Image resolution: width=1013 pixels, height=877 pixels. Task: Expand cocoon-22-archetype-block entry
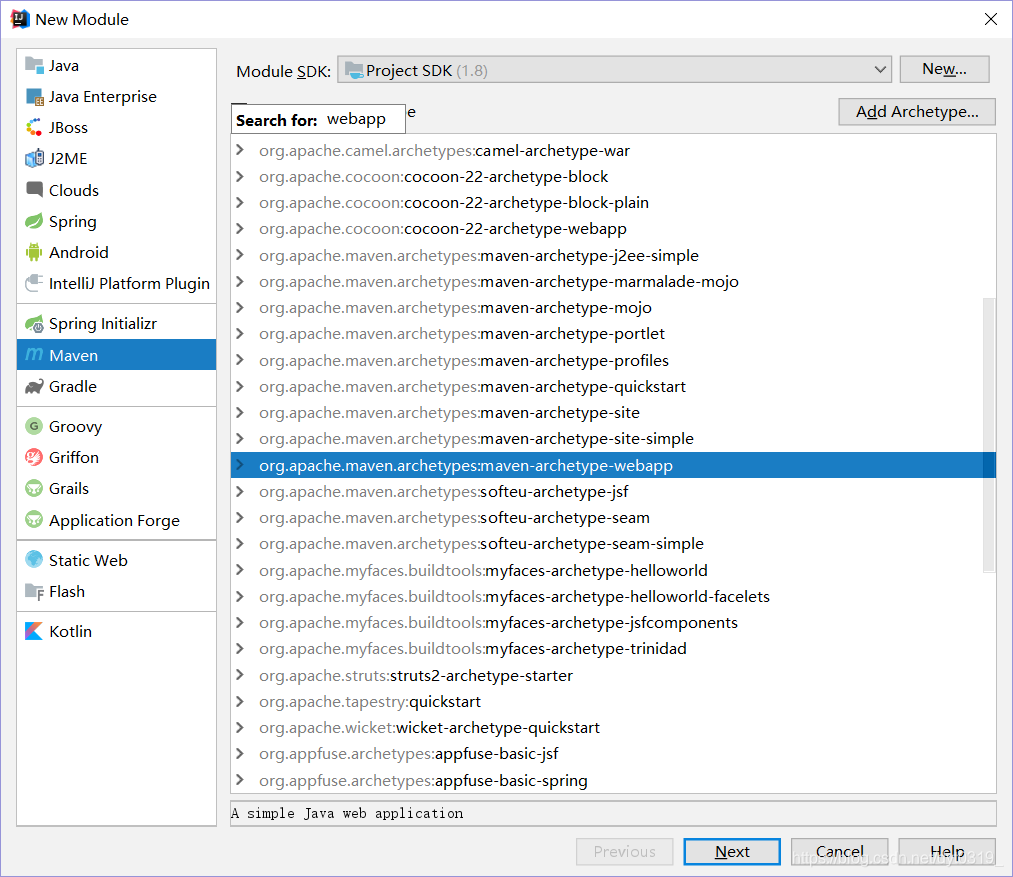(240, 176)
